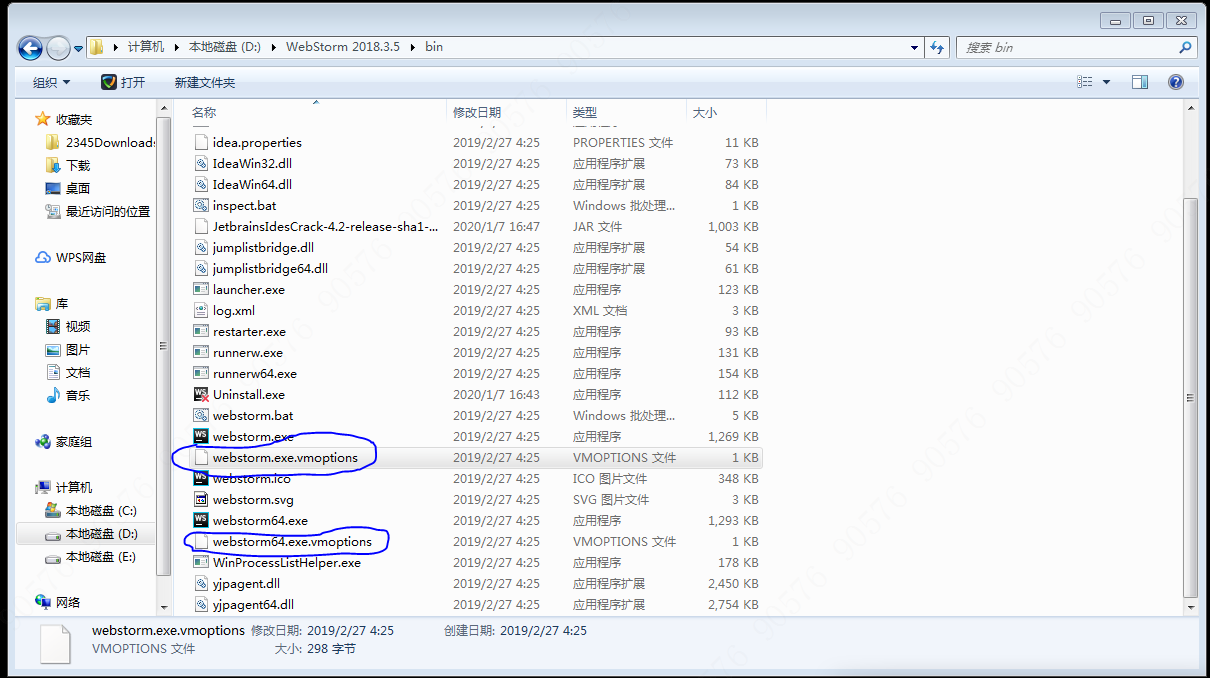1210x678 pixels.
Task: Open the 组织 menu
Action: [x=52, y=82]
